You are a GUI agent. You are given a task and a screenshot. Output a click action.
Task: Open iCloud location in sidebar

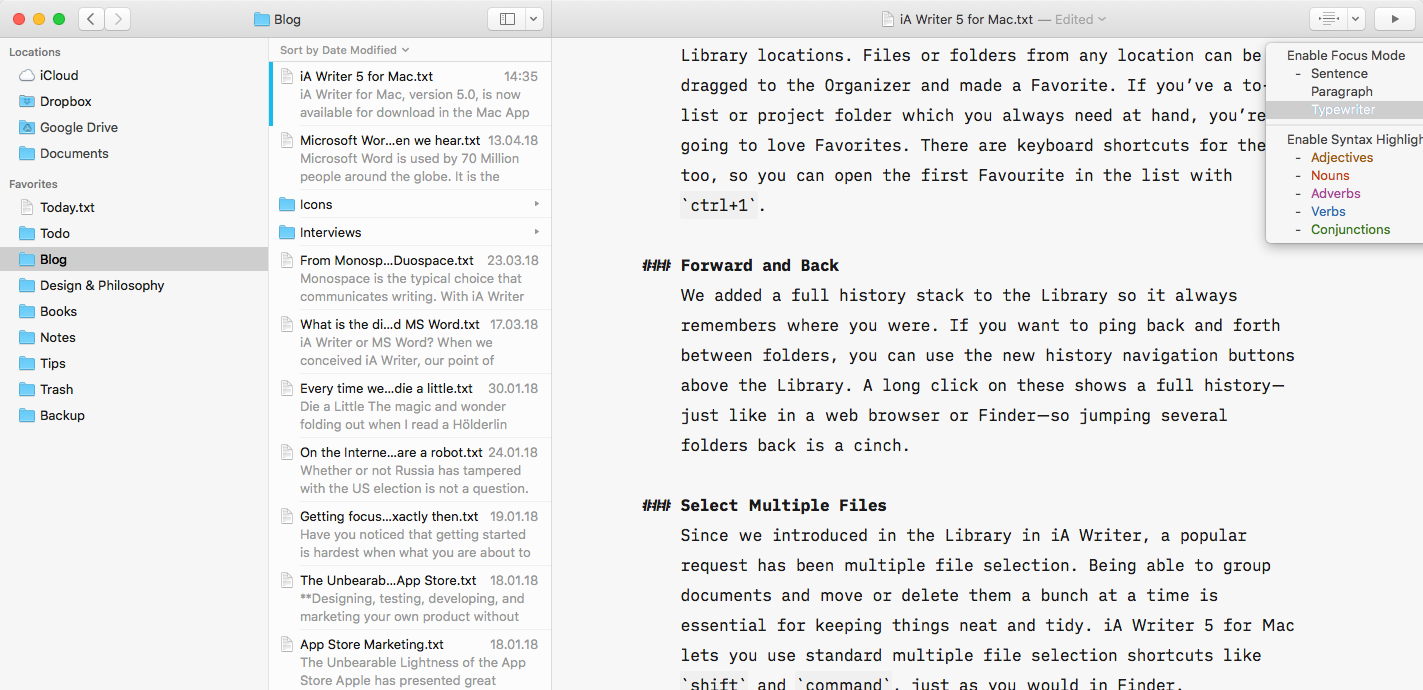(58, 75)
